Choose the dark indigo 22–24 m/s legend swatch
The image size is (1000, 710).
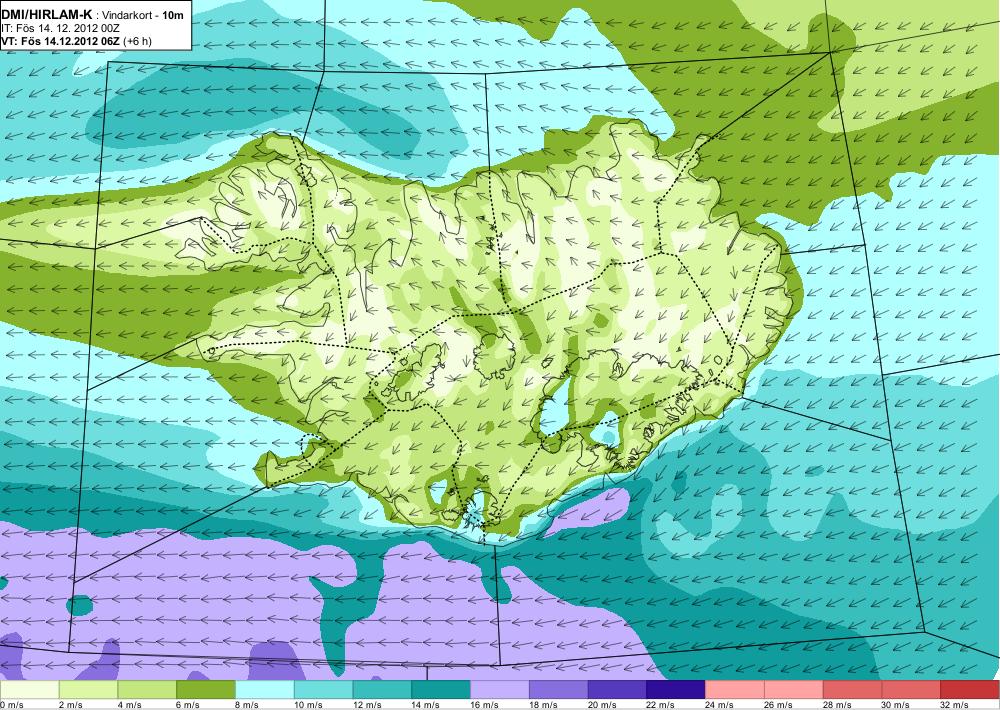point(675,690)
